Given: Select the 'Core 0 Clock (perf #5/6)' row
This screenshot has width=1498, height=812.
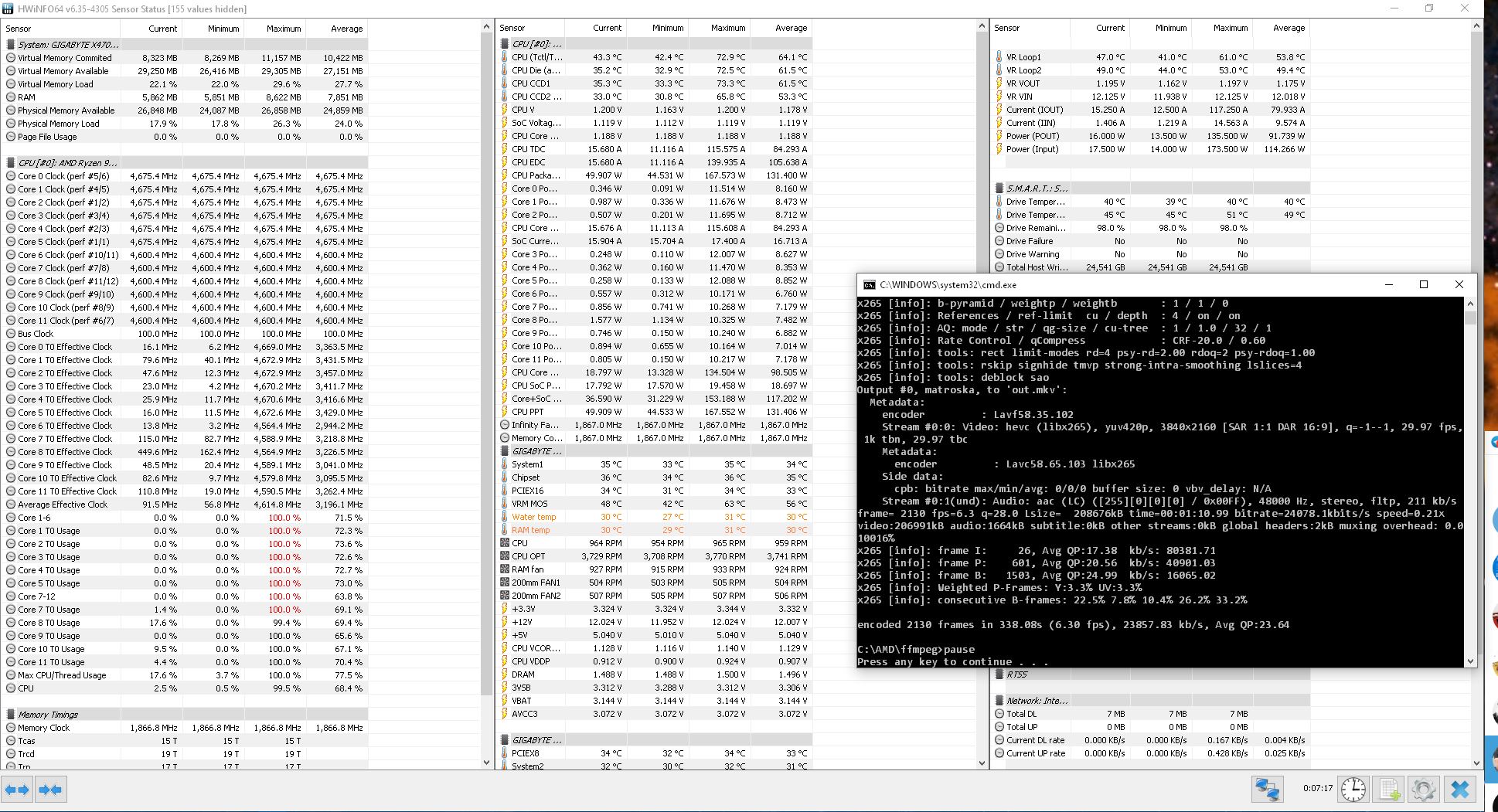Looking at the screenshot, I should [186, 176].
